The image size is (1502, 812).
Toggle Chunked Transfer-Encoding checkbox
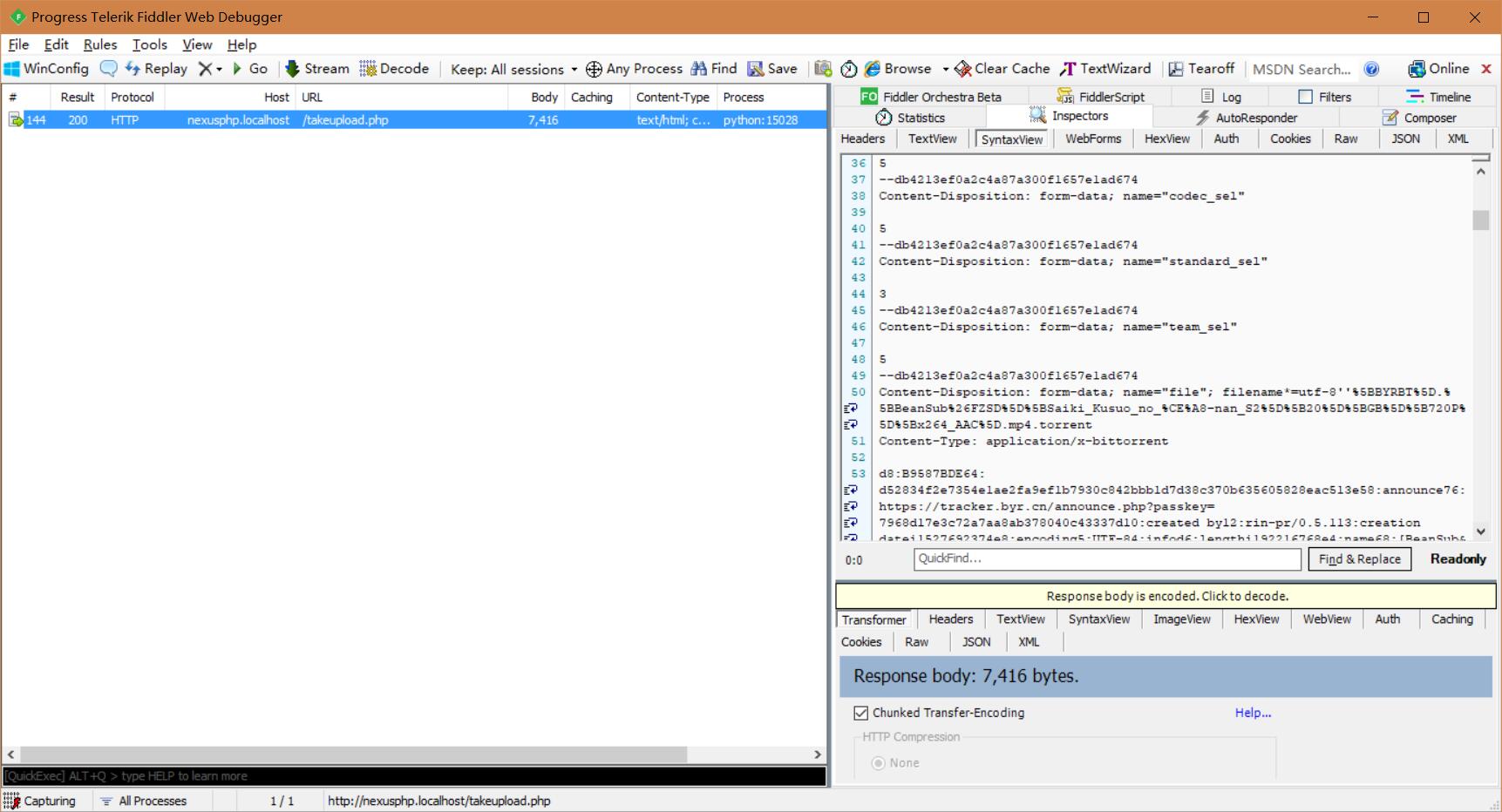861,713
